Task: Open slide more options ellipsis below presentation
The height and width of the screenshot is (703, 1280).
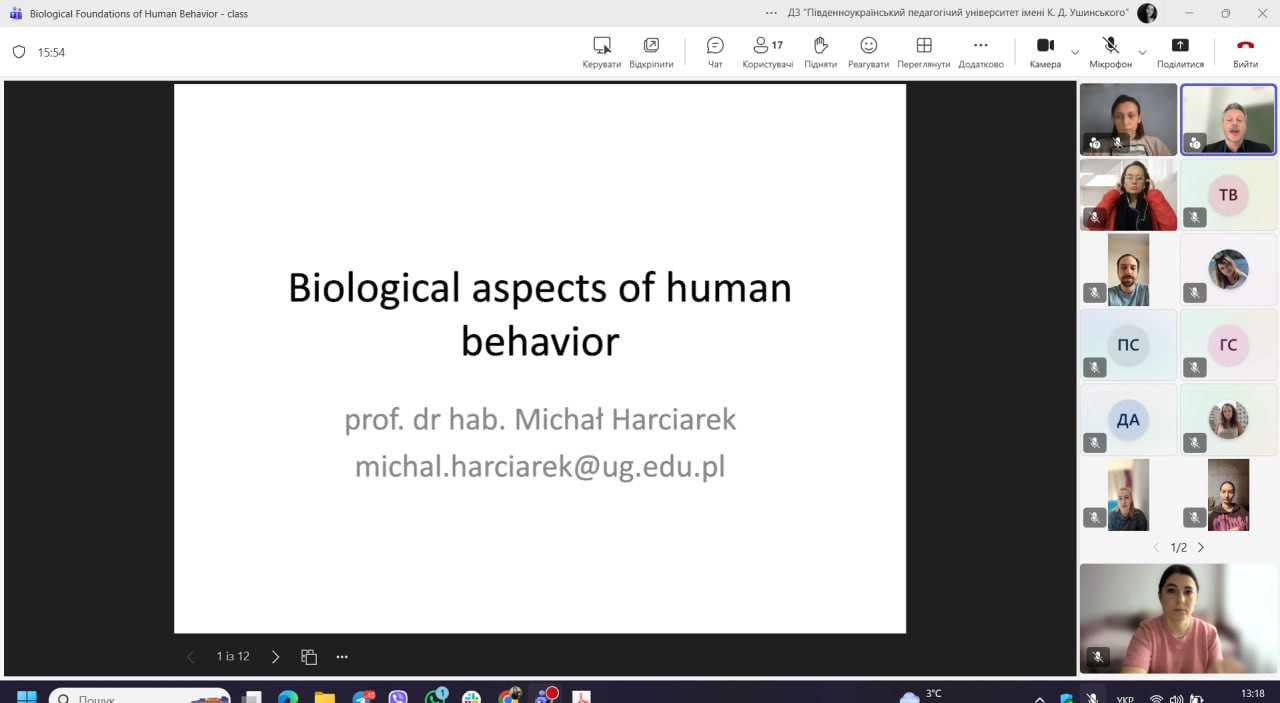Action: 342,657
